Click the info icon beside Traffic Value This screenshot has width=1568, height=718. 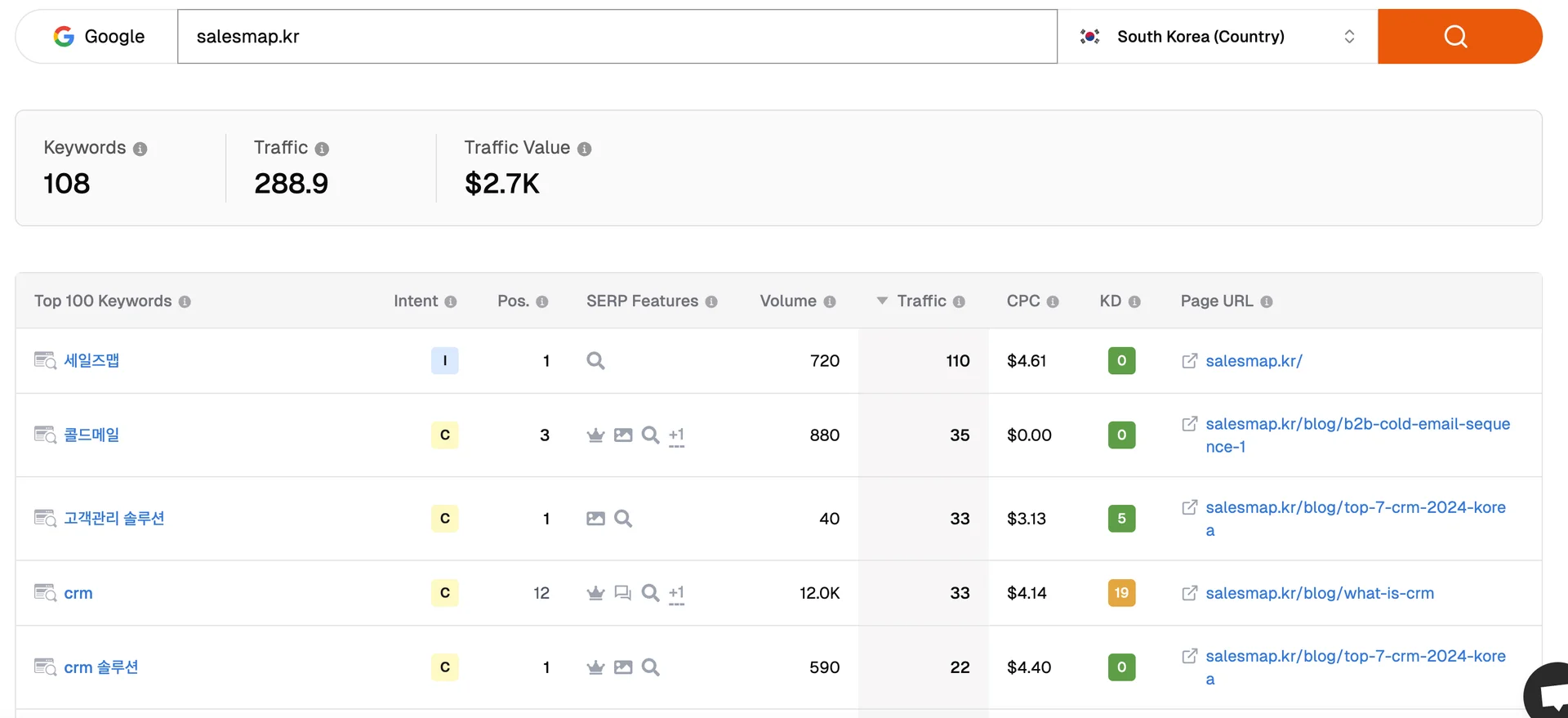(584, 149)
